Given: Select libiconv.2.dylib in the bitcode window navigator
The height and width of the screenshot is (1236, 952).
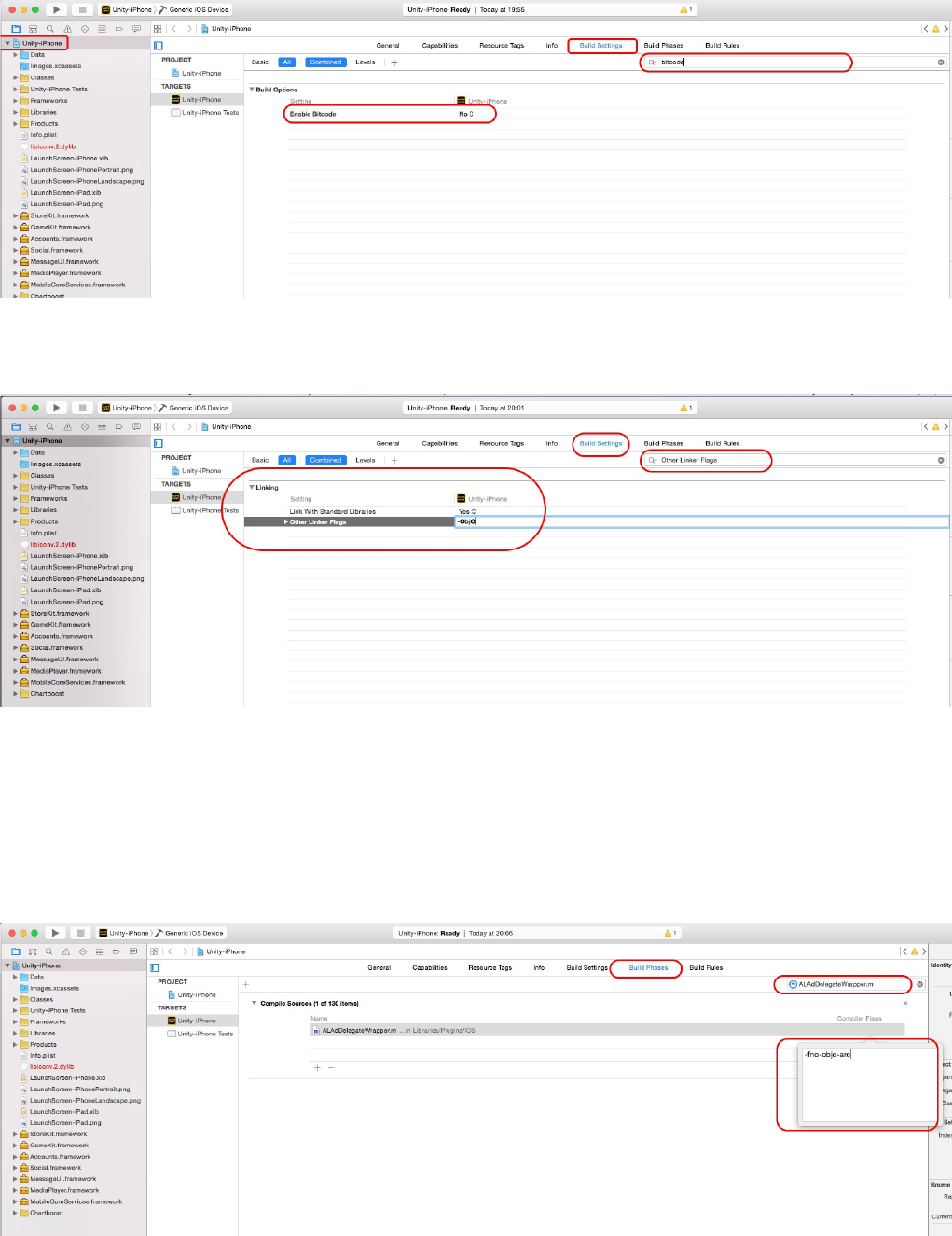Looking at the screenshot, I should (x=53, y=146).
